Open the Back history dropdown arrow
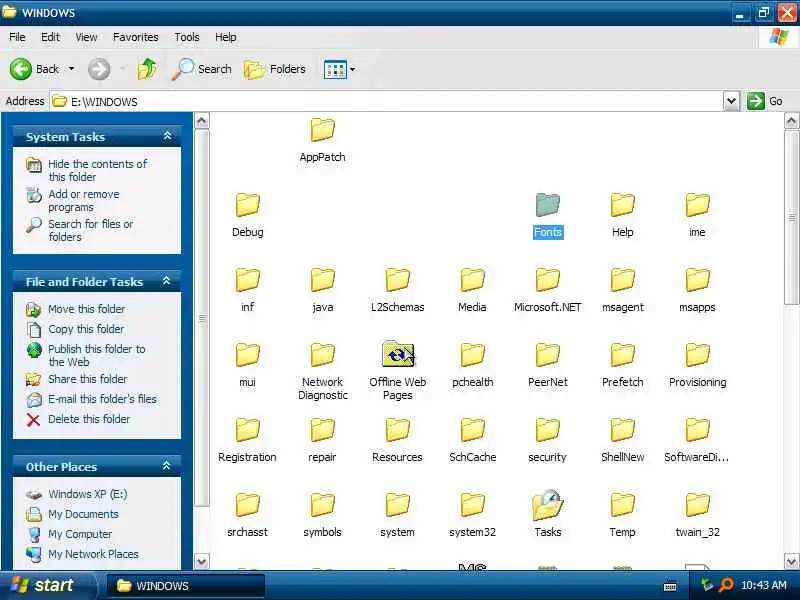800x600 pixels. click(x=71, y=69)
